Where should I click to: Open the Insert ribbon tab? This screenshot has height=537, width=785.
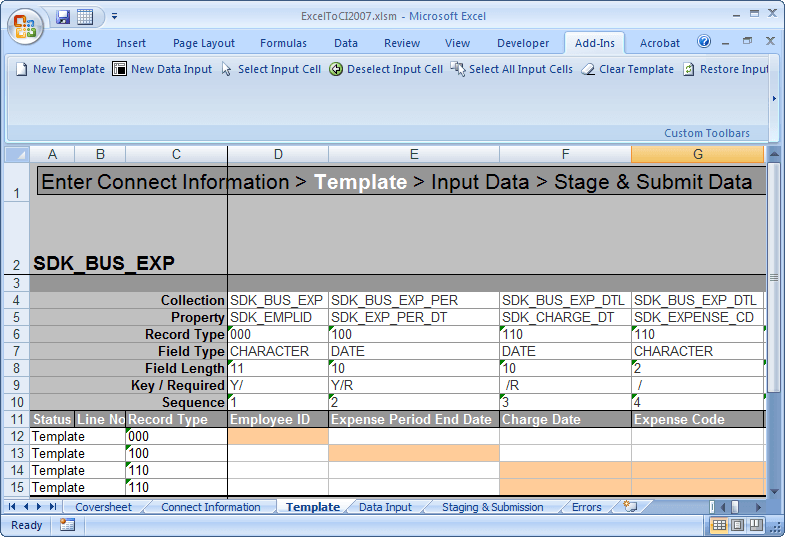tap(131, 43)
